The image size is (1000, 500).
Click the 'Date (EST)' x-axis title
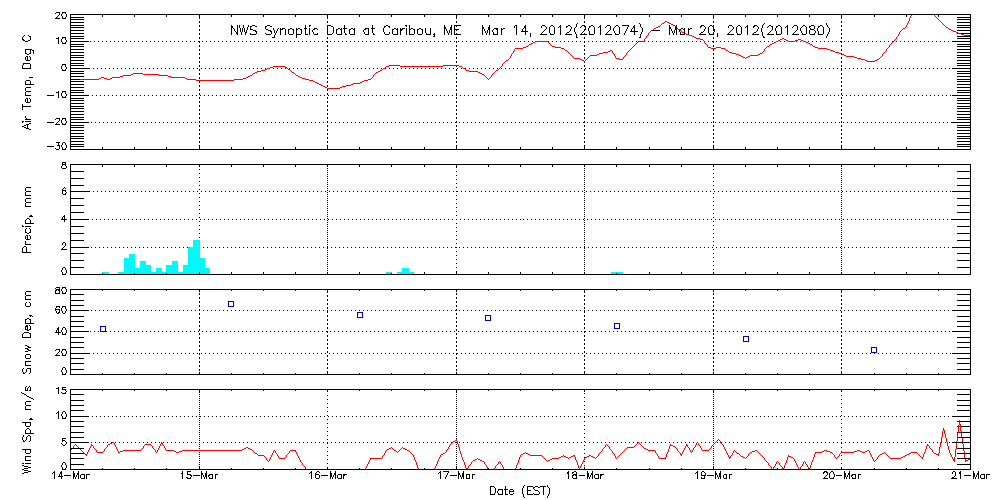click(x=520, y=491)
